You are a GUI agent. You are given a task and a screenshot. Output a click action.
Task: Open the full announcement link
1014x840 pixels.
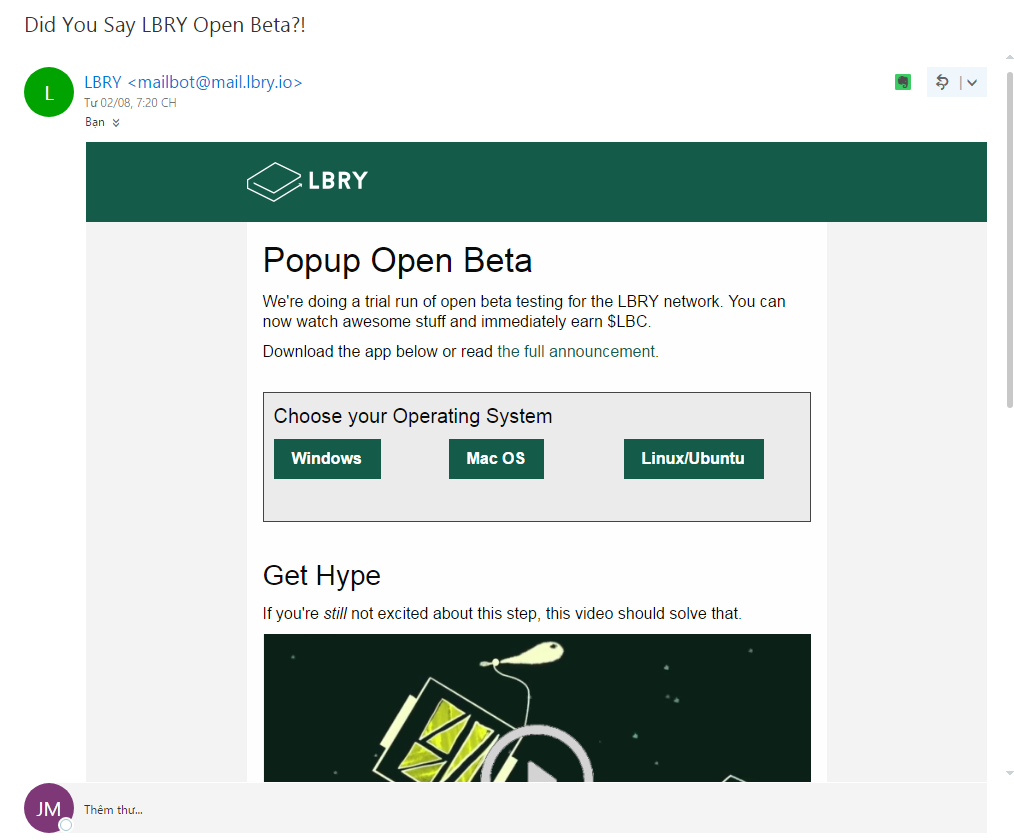577,351
